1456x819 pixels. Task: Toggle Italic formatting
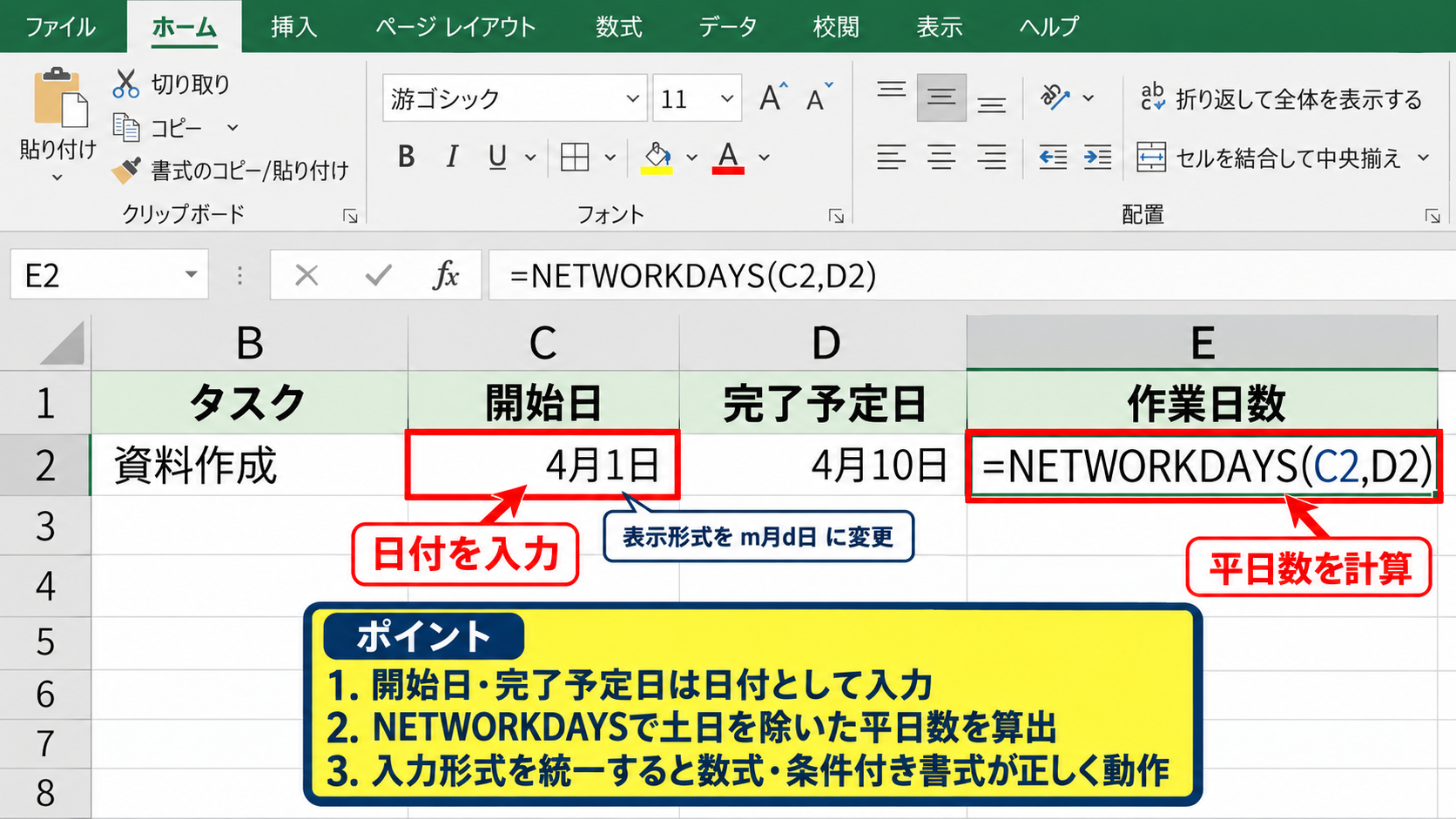[x=451, y=158]
